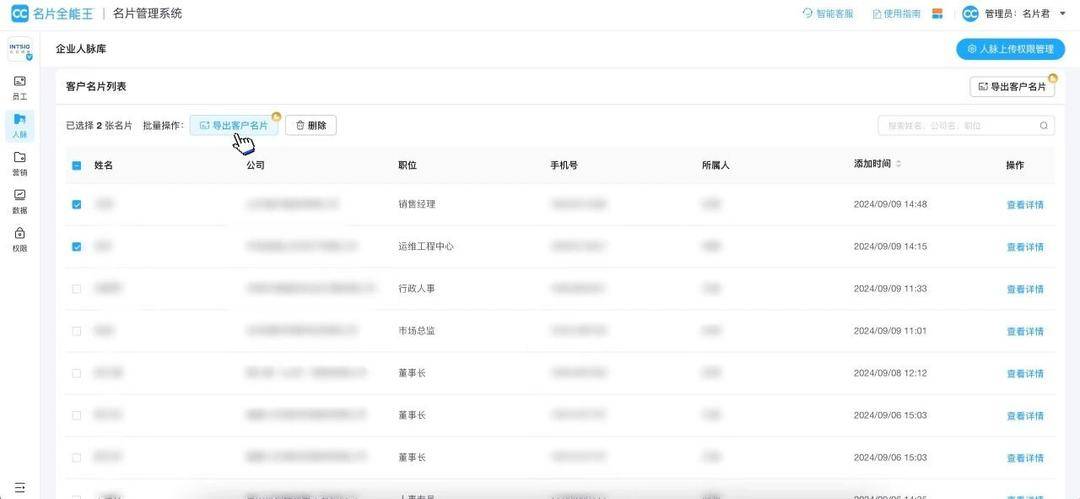Image resolution: width=1080 pixels, height=499 pixels.
Task: Click the magnifier icon in search box
Action: [1044, 126]
